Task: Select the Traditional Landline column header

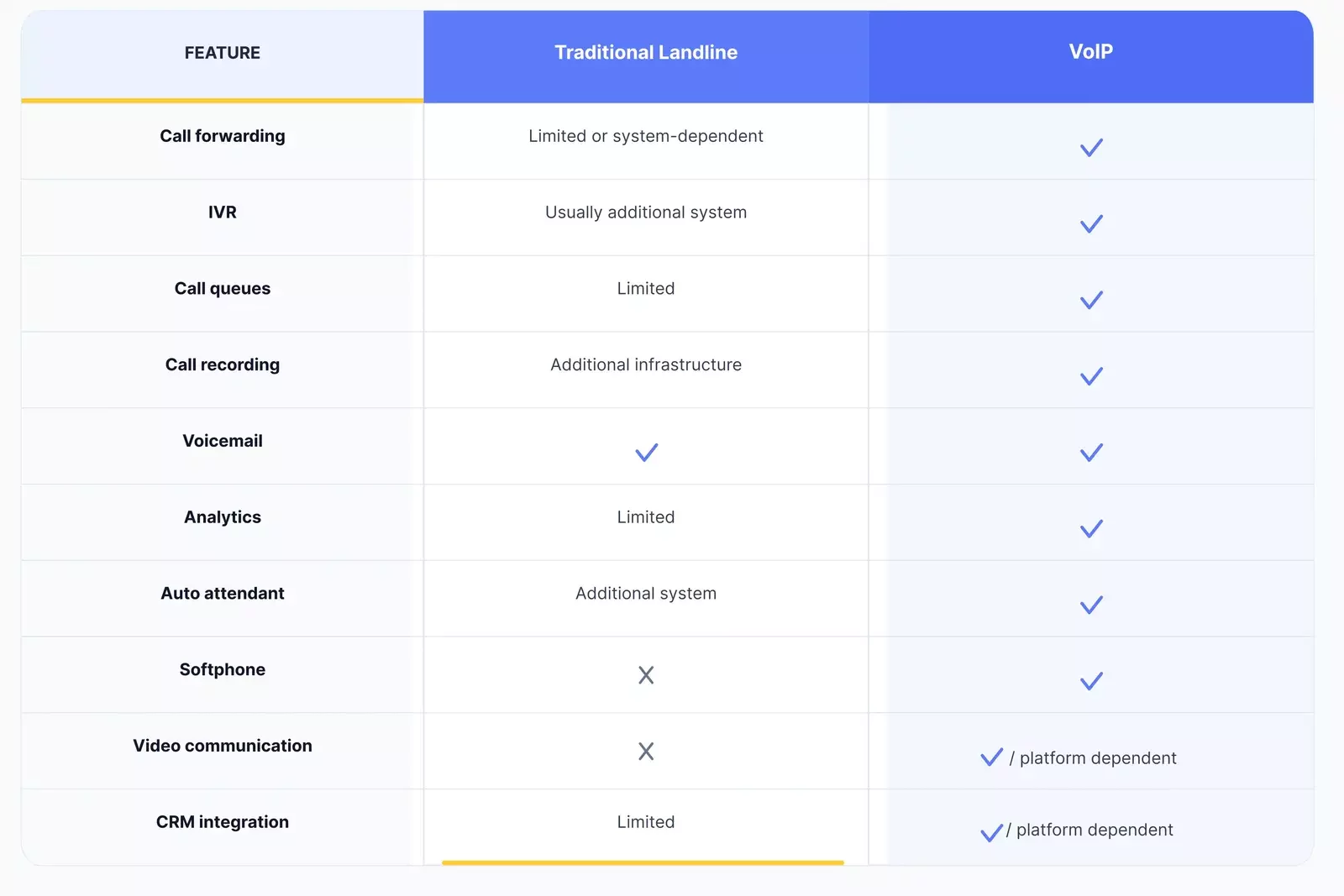Action: pyautogui.click(x=646, y=52)
